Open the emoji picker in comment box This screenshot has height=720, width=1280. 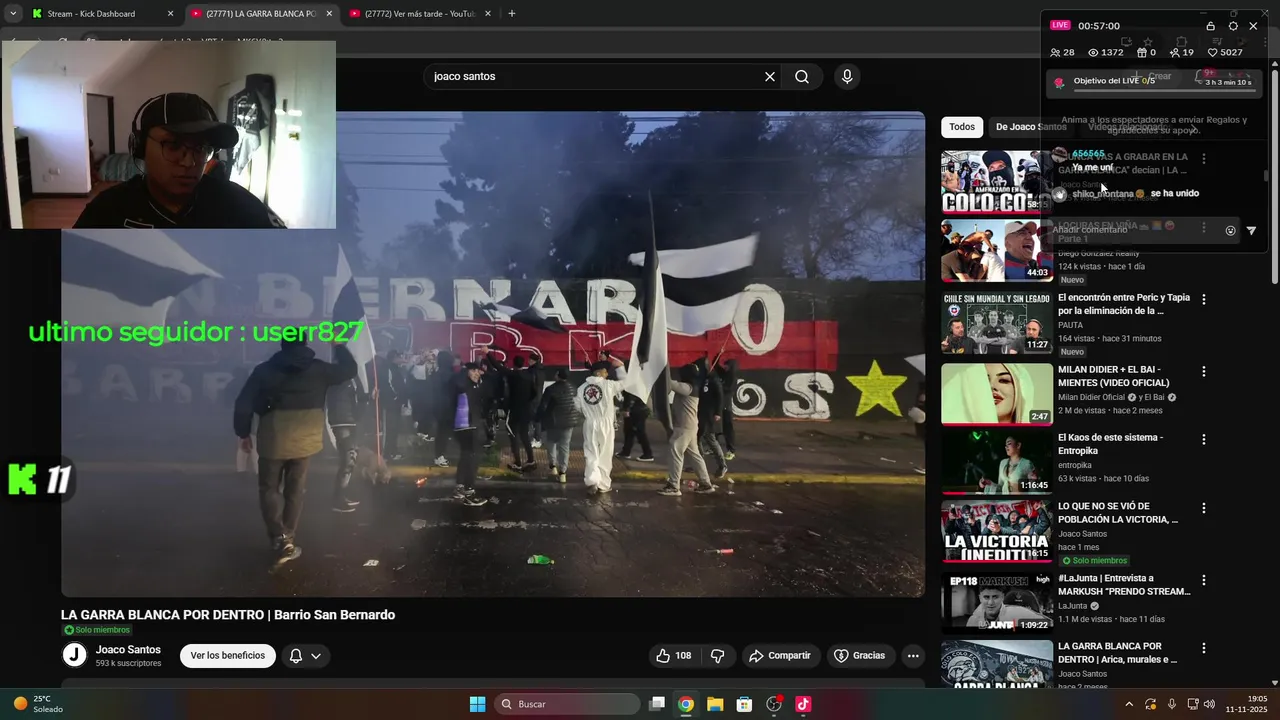1230,230
